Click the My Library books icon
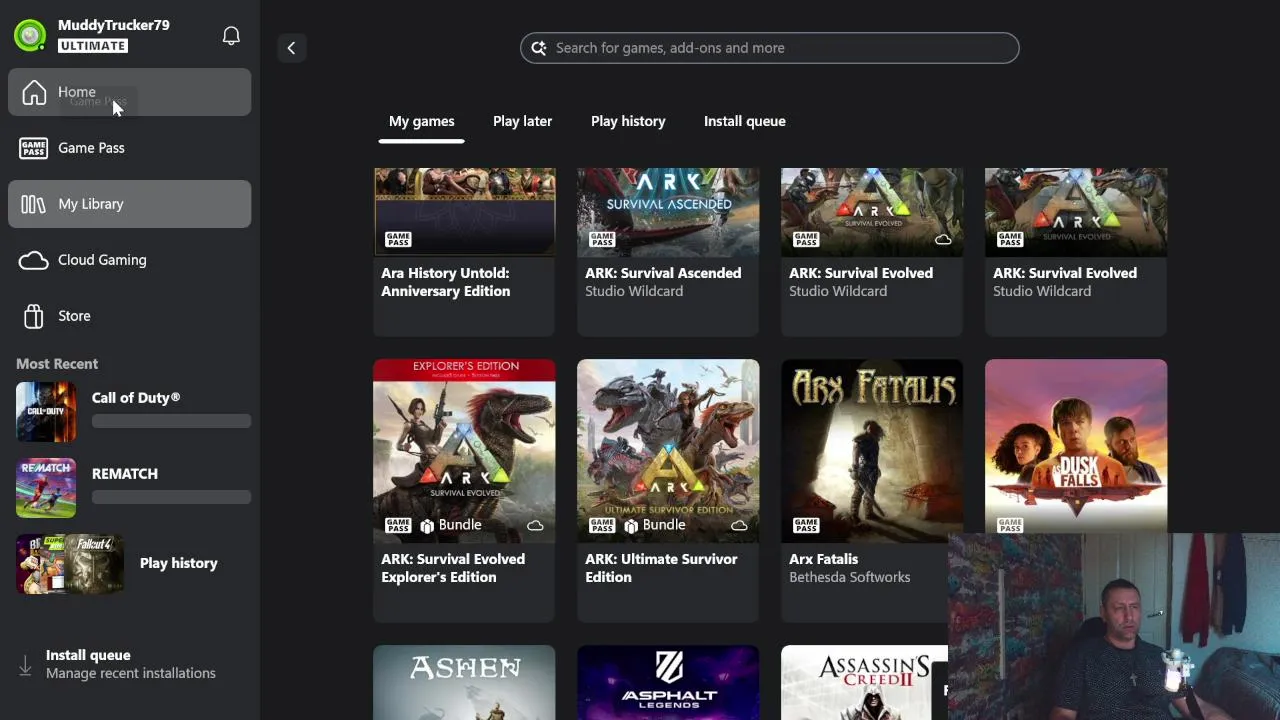This screenshot has width=1280, height=720. tap(34, 204)
